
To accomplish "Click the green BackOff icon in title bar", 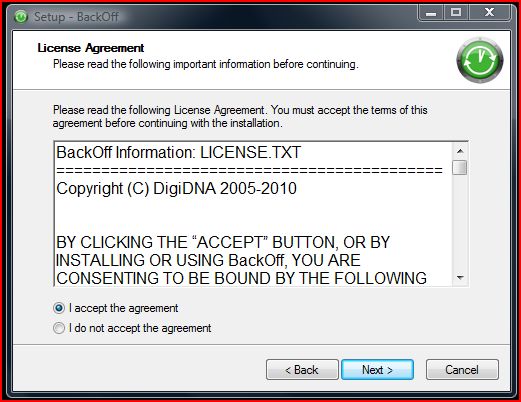I will 21,16.
